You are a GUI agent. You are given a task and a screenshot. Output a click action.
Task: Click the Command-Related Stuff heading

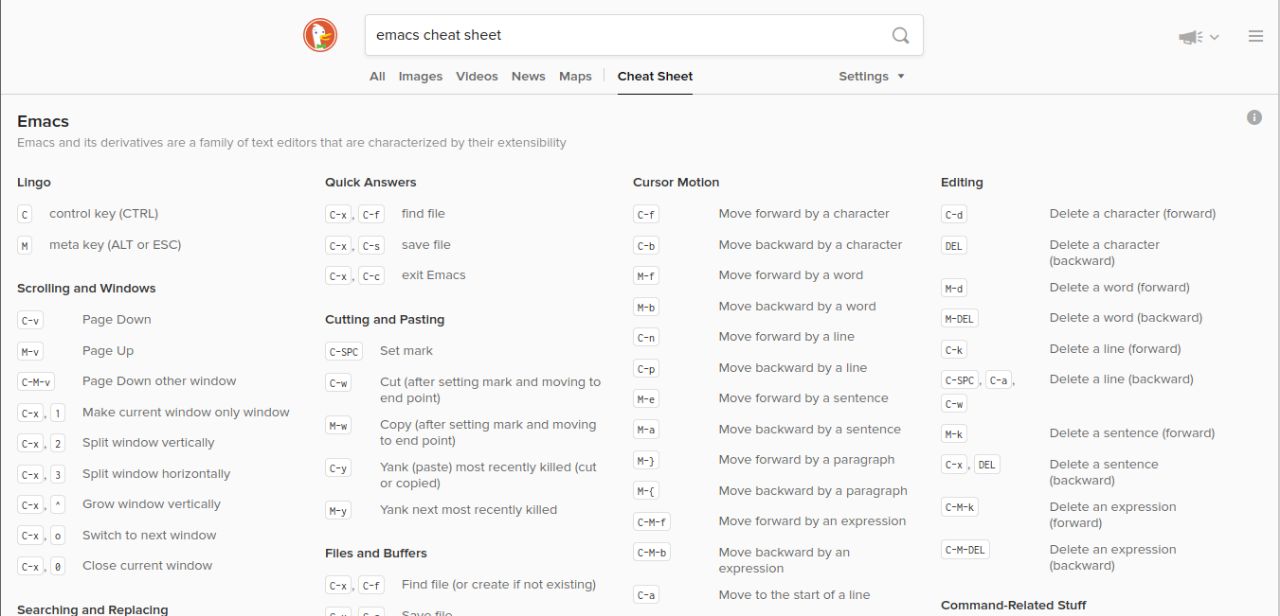(1013, 605)
